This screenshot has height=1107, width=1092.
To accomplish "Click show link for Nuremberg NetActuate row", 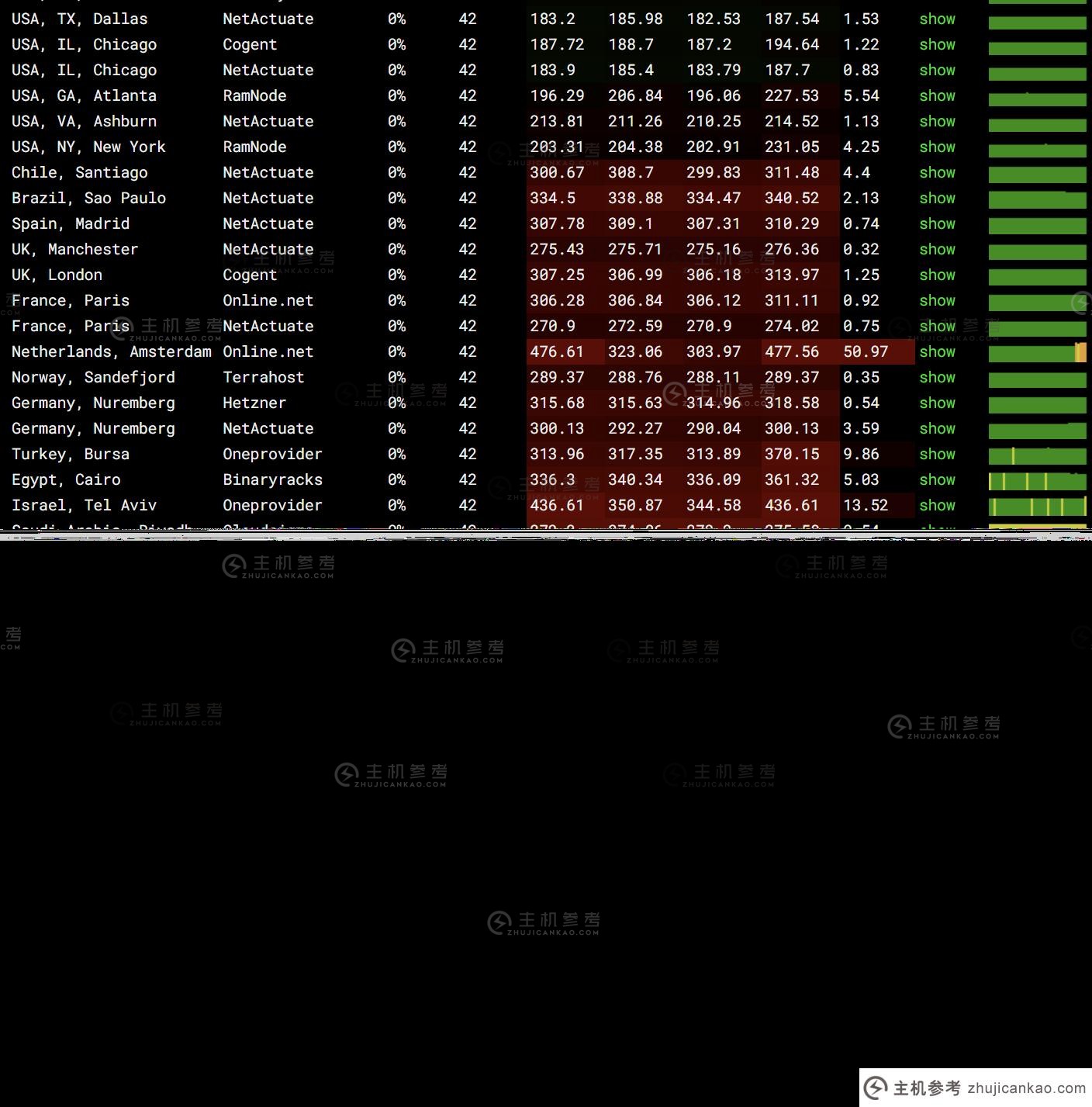I will 937,428.
